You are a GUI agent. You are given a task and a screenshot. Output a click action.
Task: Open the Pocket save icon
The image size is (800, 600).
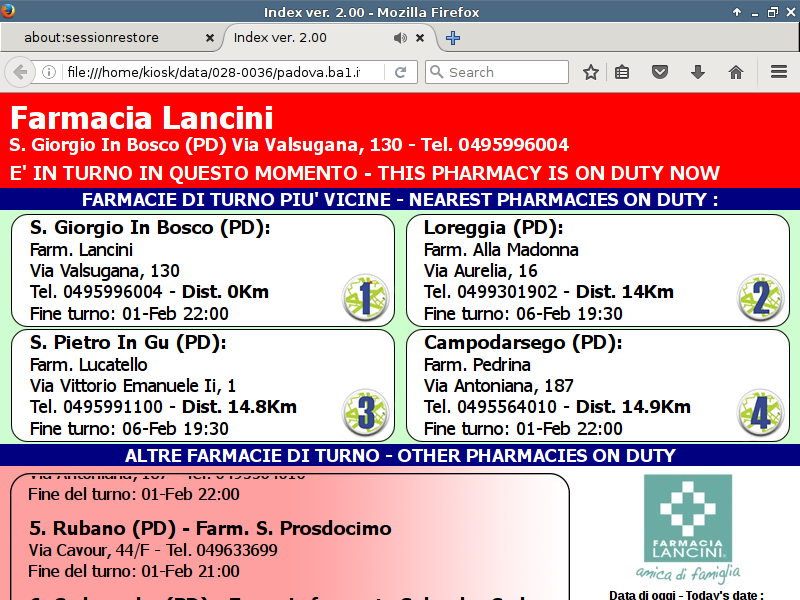pyautogui.click(x=660, y=72)
